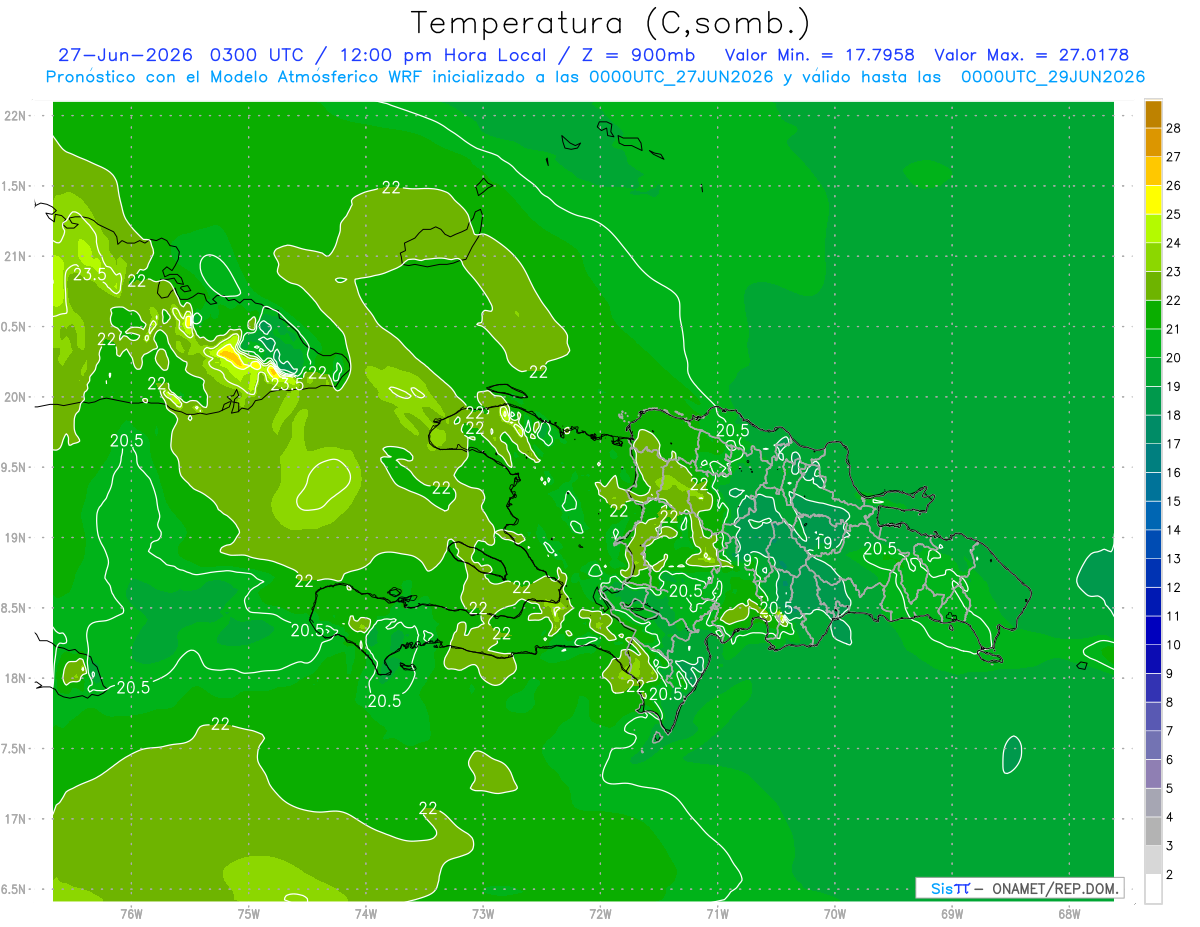Click the longitude label "75W"
The height and width of the screenshot is (927, 1200).
pos(249,913)
